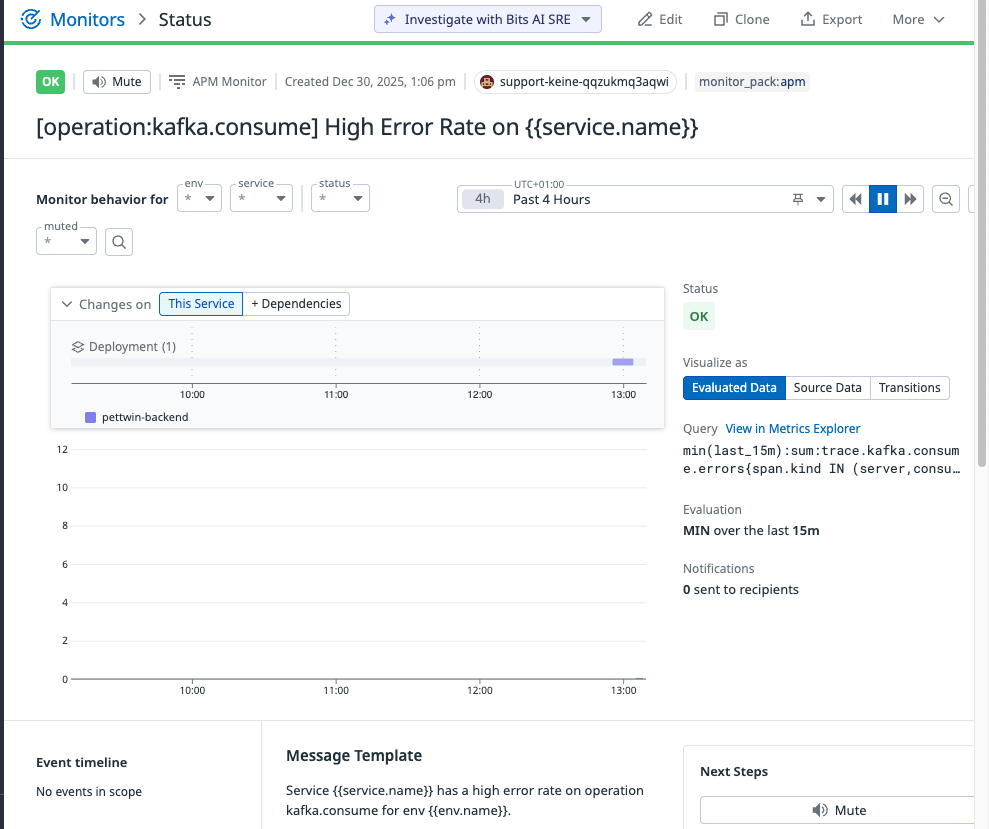
Task: Step the time range forward
Action: pyautogui.click(x=910, y=199)
